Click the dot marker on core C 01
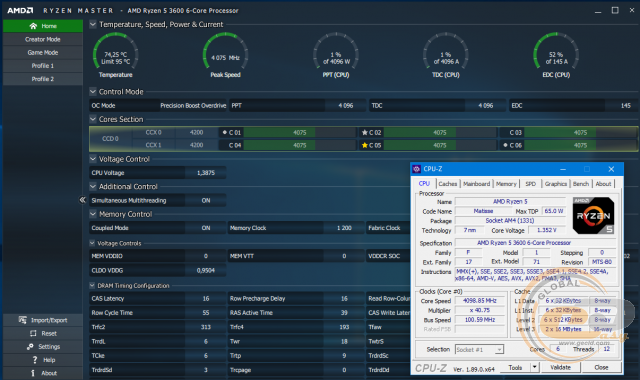Viewport: 640px width, 380px height. pos(224,132)
